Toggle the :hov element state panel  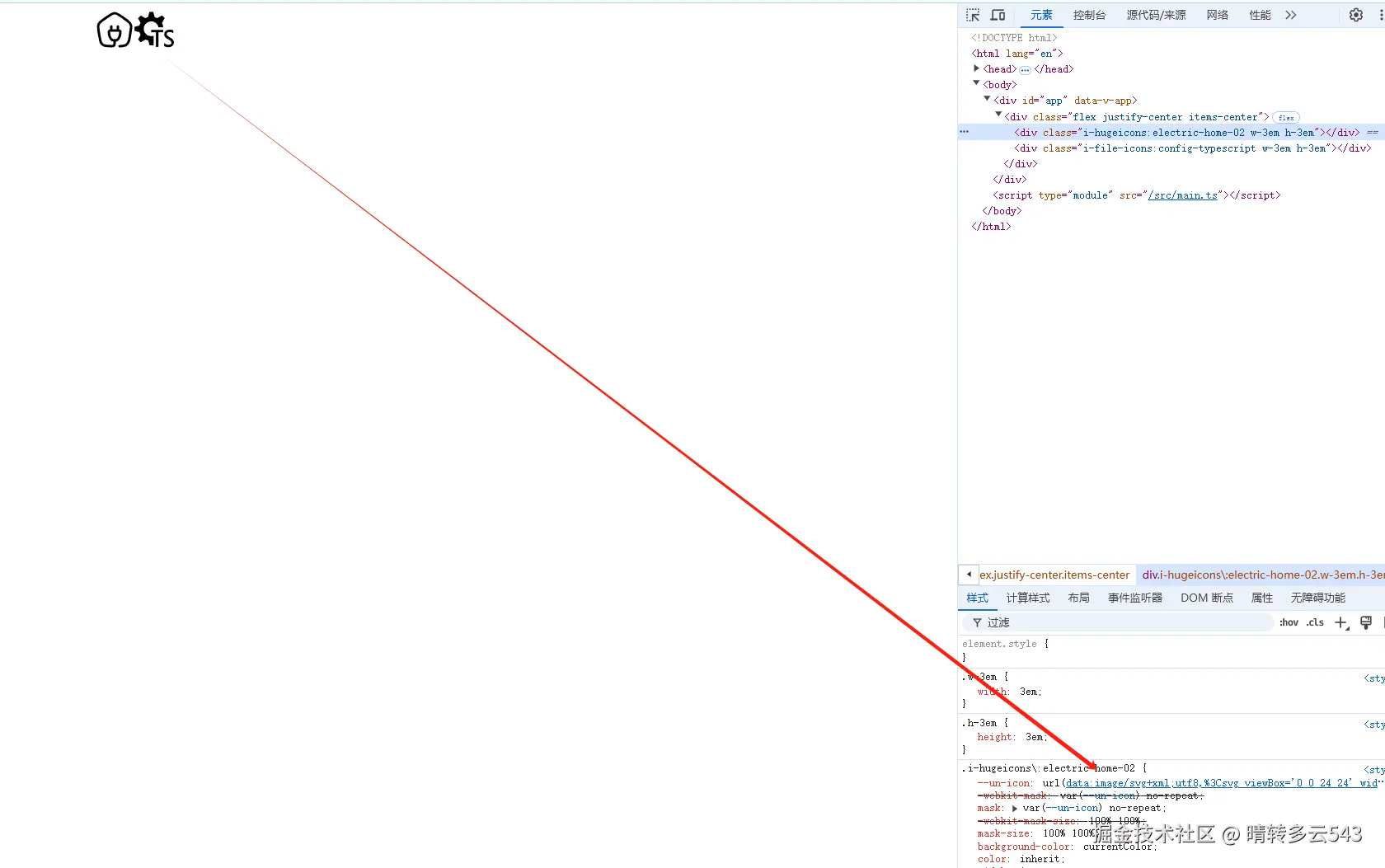click(1289, 622)
